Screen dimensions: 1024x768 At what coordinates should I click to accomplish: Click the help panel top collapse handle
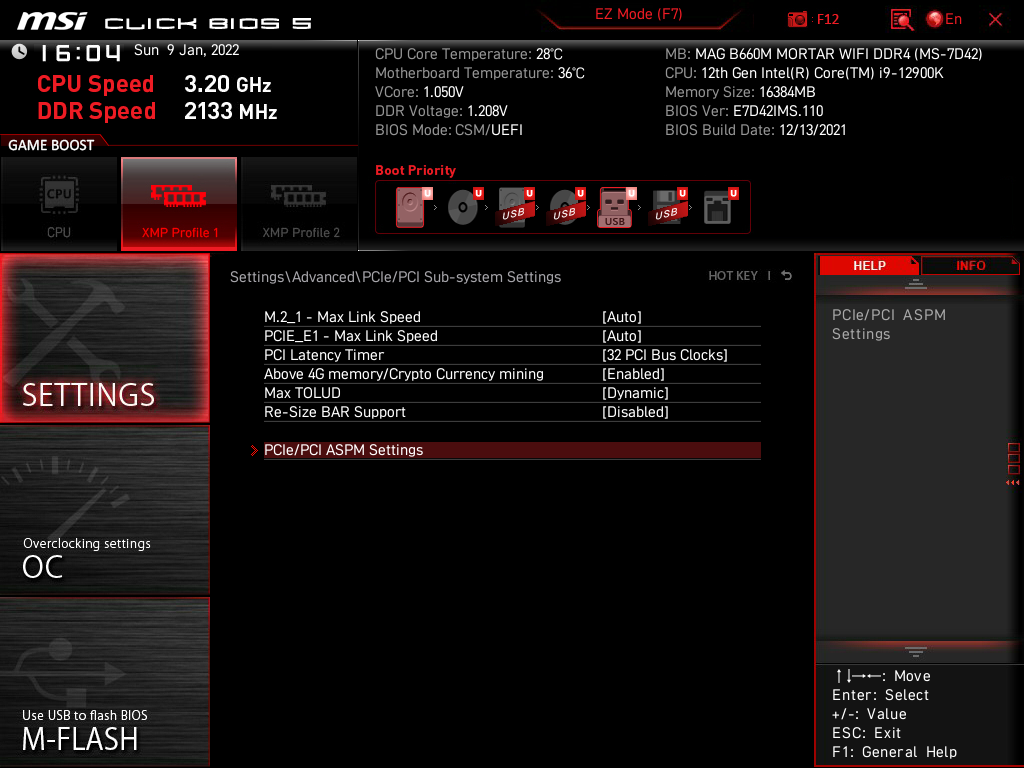tap(916, 284)
